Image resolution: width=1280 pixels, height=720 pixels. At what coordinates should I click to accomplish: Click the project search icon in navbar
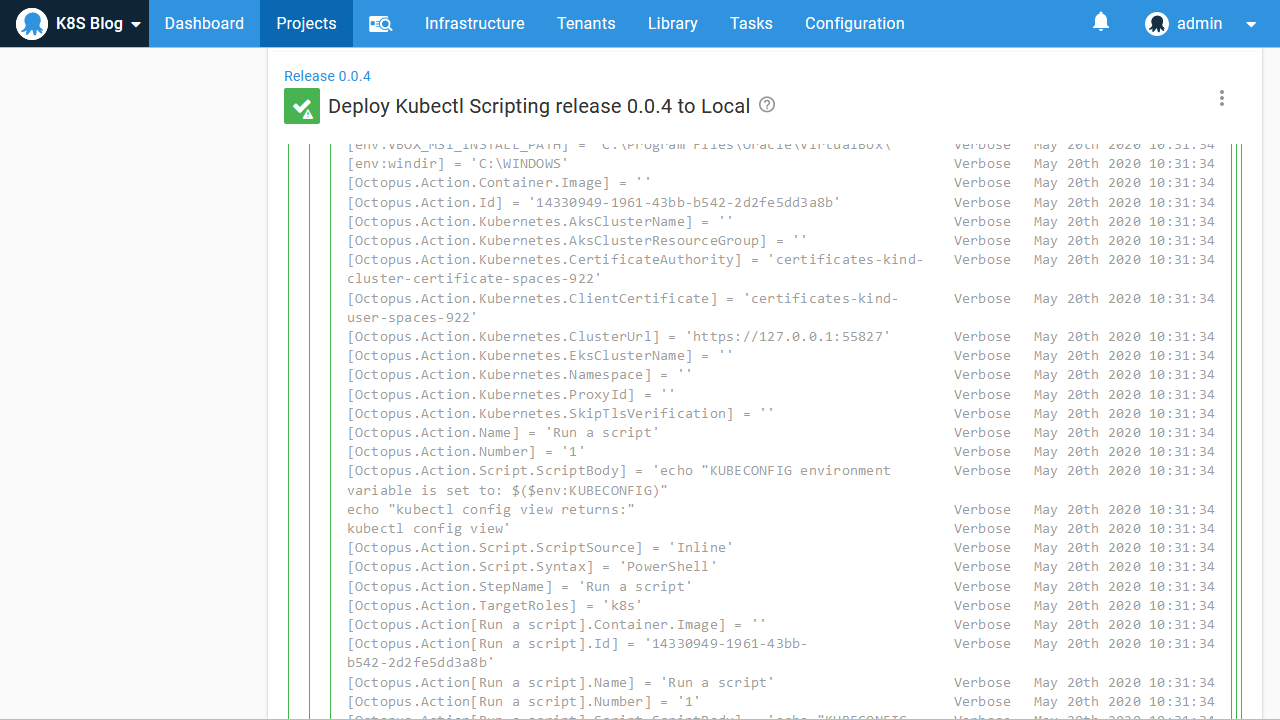tap(380, 24)
